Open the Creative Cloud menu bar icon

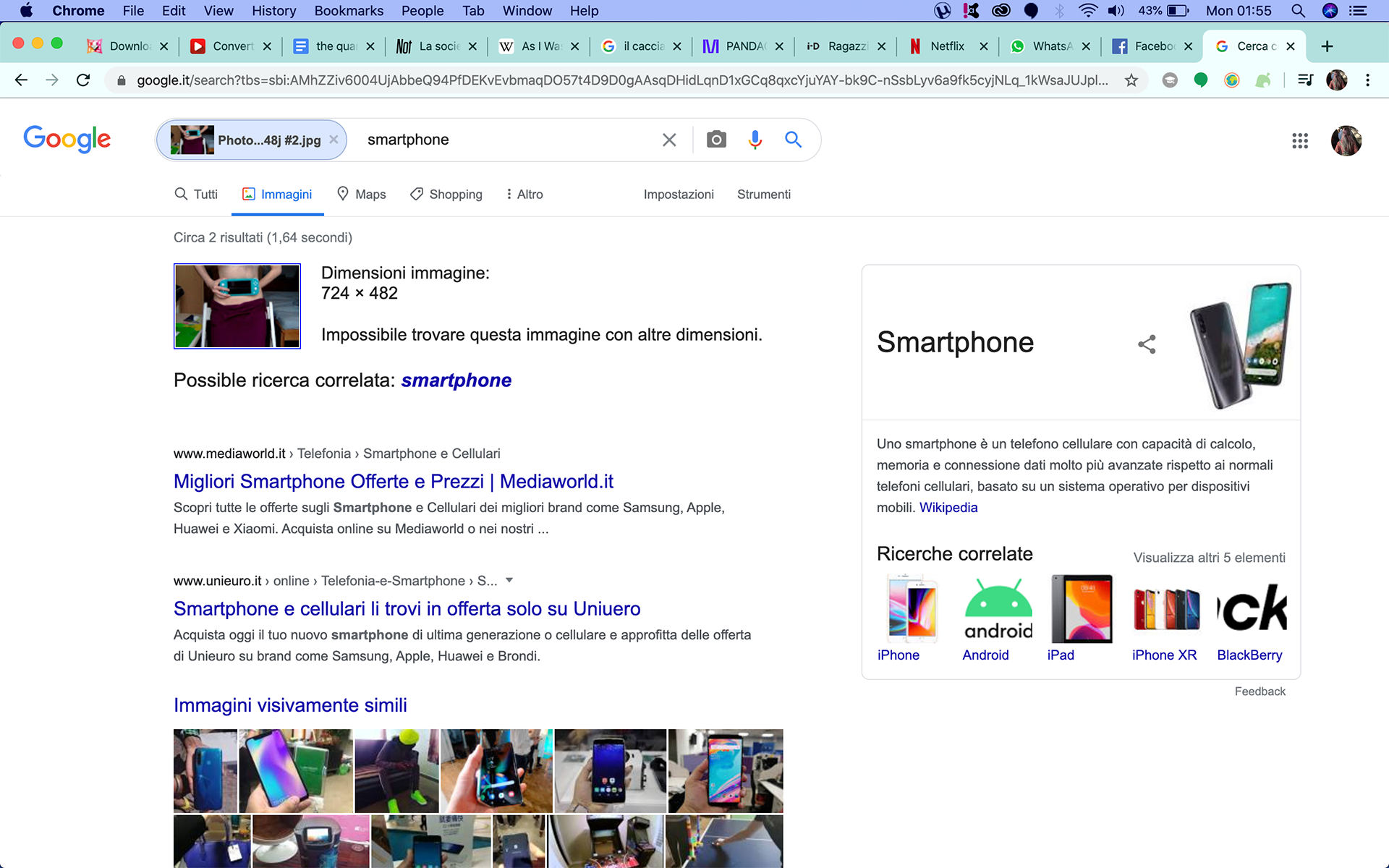[x=1001, y=11]
